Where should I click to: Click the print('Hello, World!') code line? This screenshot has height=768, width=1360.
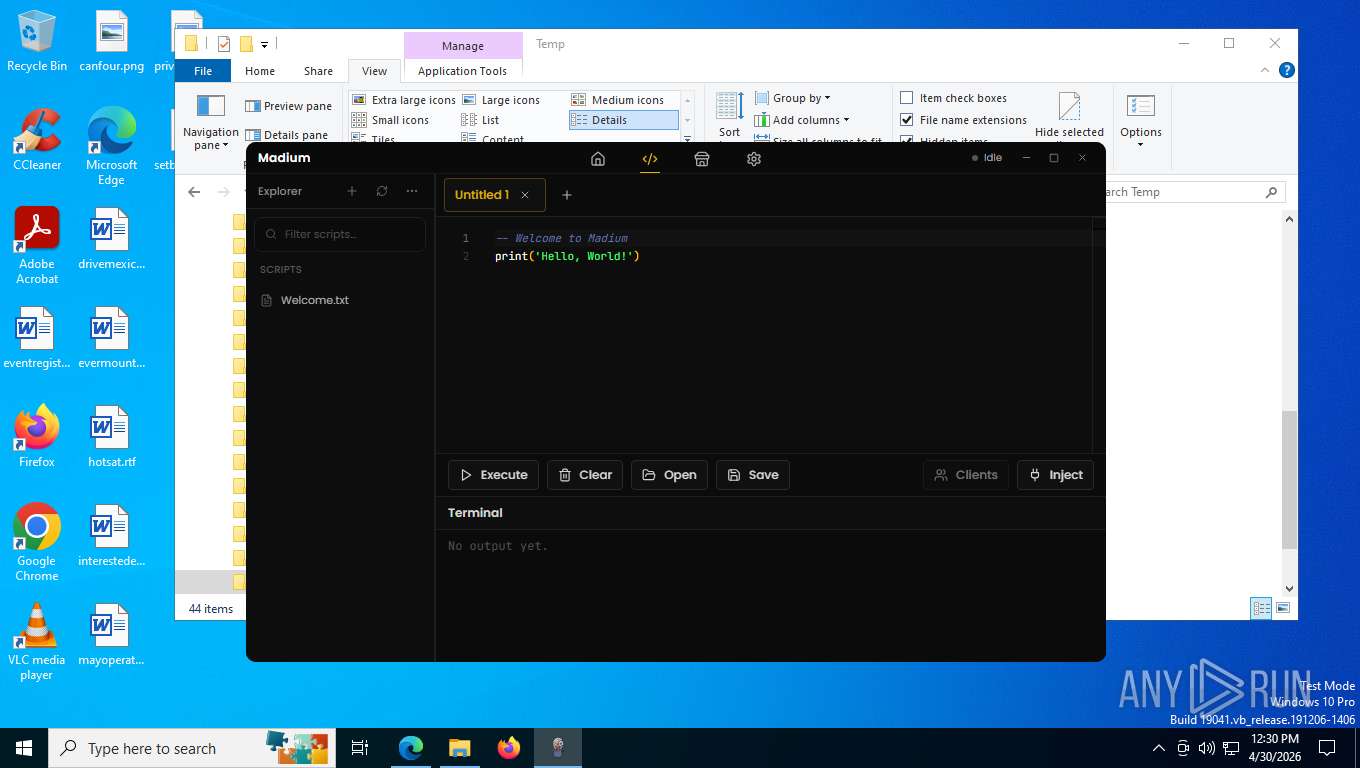click(567, 256)
